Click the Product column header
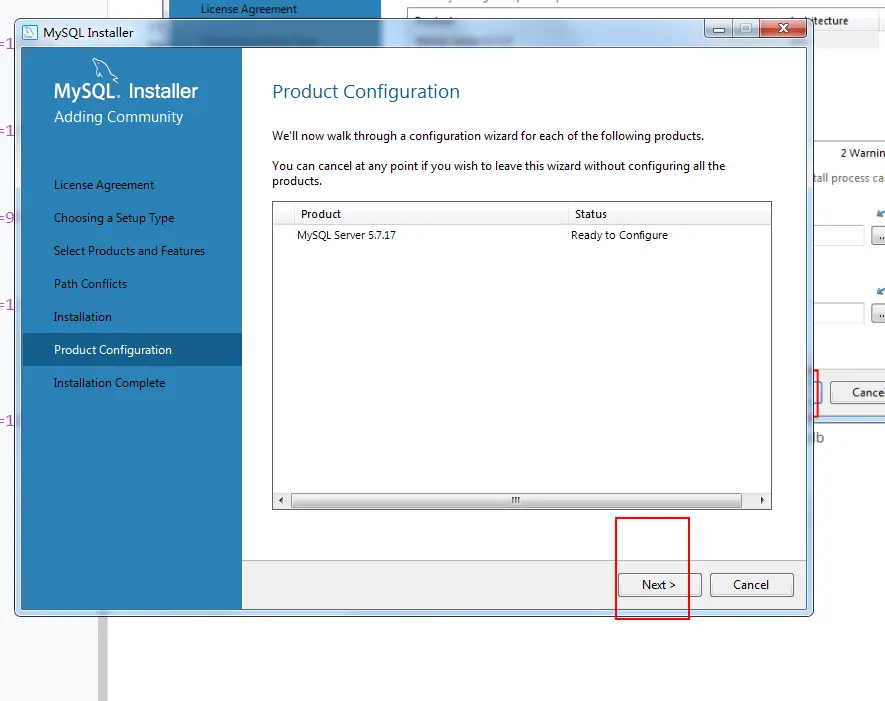This screenshot has height=701, width=885. 431,214
